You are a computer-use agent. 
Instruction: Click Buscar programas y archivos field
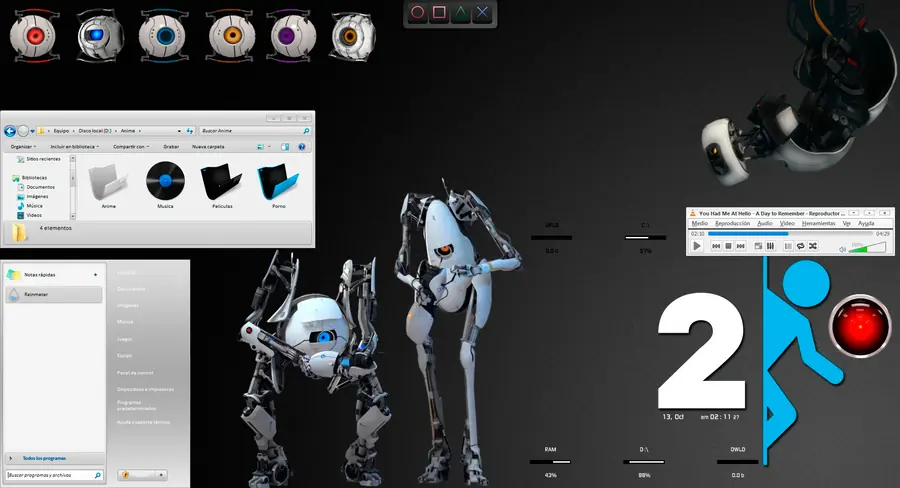[54, 475]
